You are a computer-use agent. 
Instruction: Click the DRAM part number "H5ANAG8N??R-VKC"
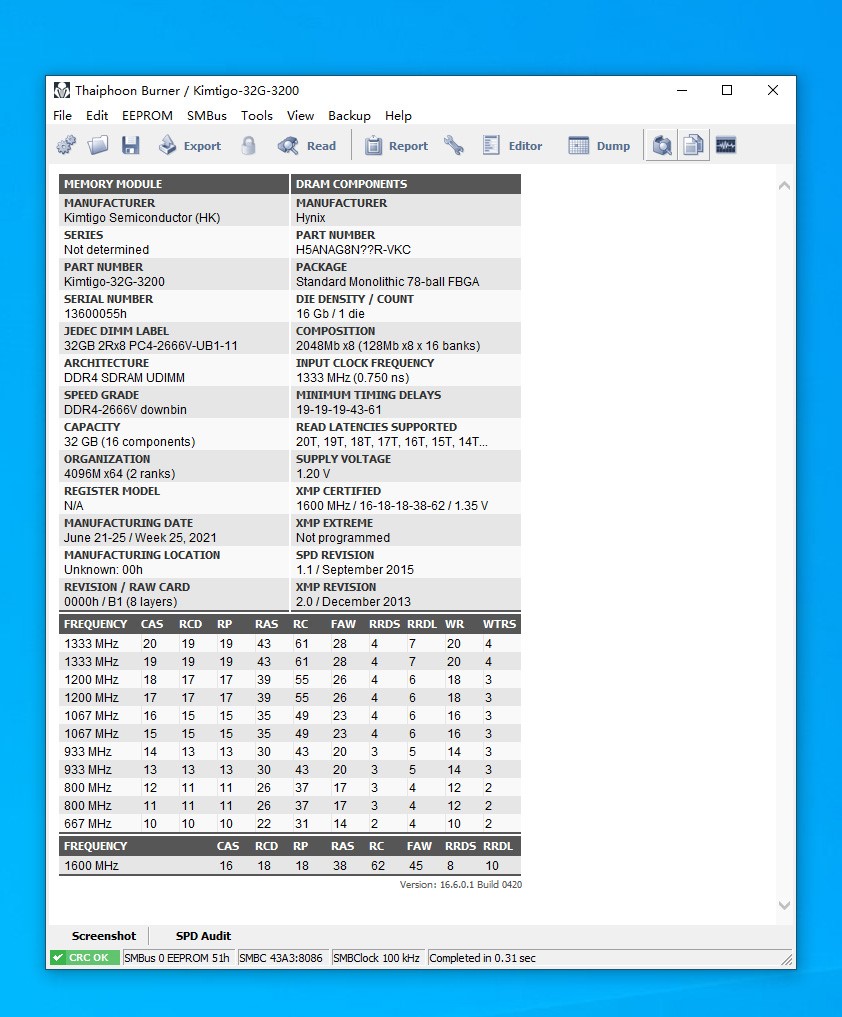coord(354,250)
